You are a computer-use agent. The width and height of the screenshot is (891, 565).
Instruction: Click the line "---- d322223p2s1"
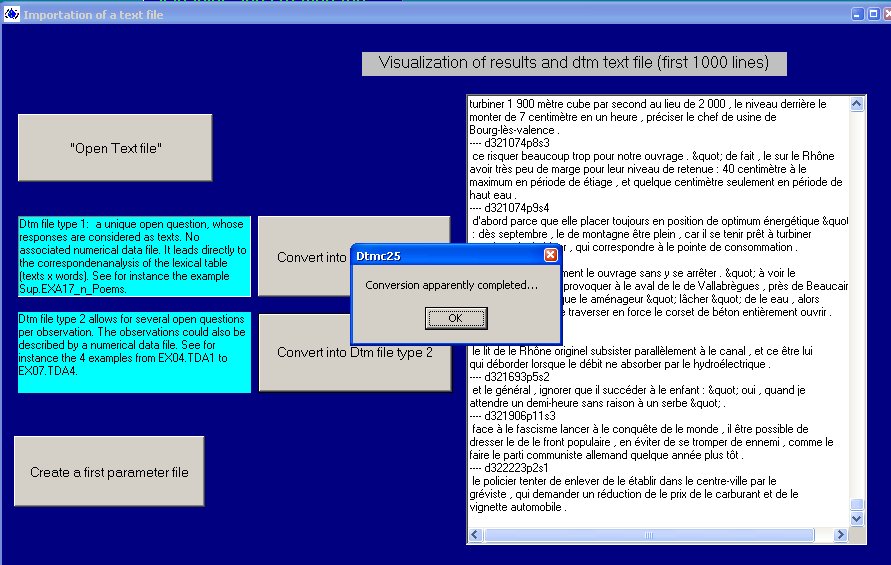point(509,468)
